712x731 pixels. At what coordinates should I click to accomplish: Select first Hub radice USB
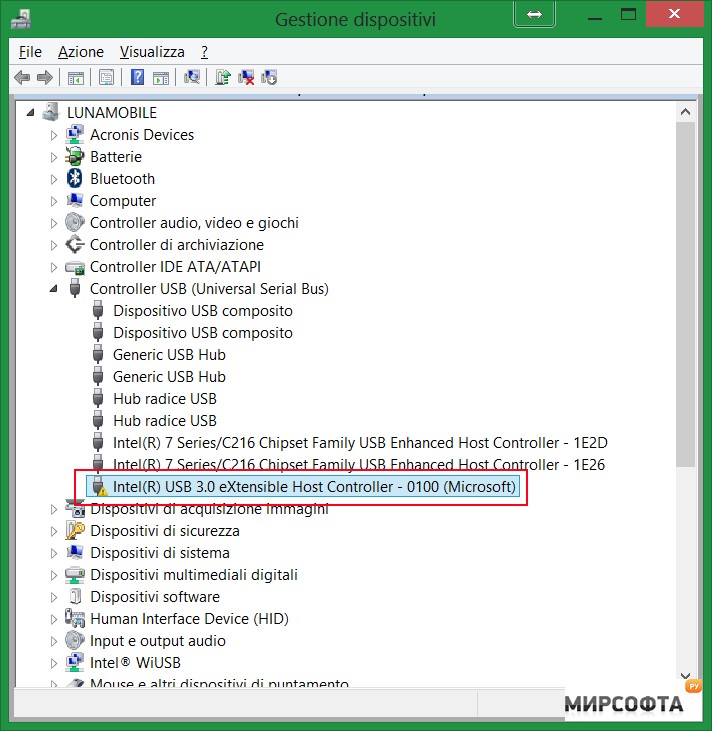click(165, 399)
